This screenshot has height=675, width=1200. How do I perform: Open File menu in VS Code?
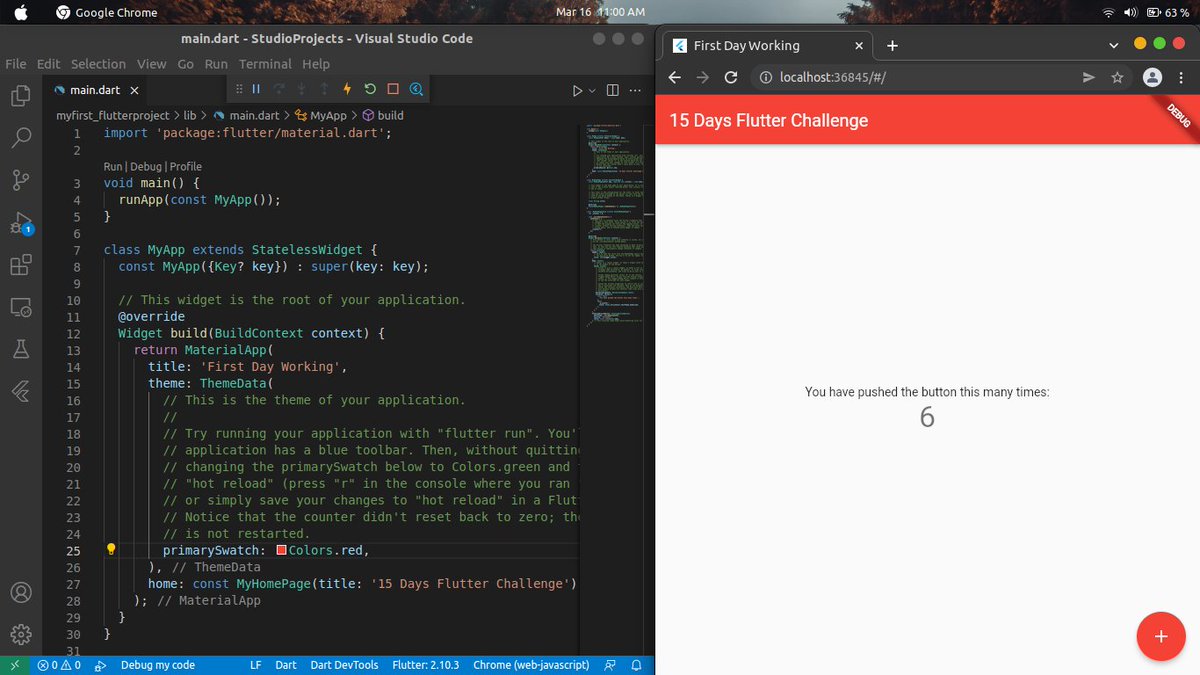click(16, 64)
